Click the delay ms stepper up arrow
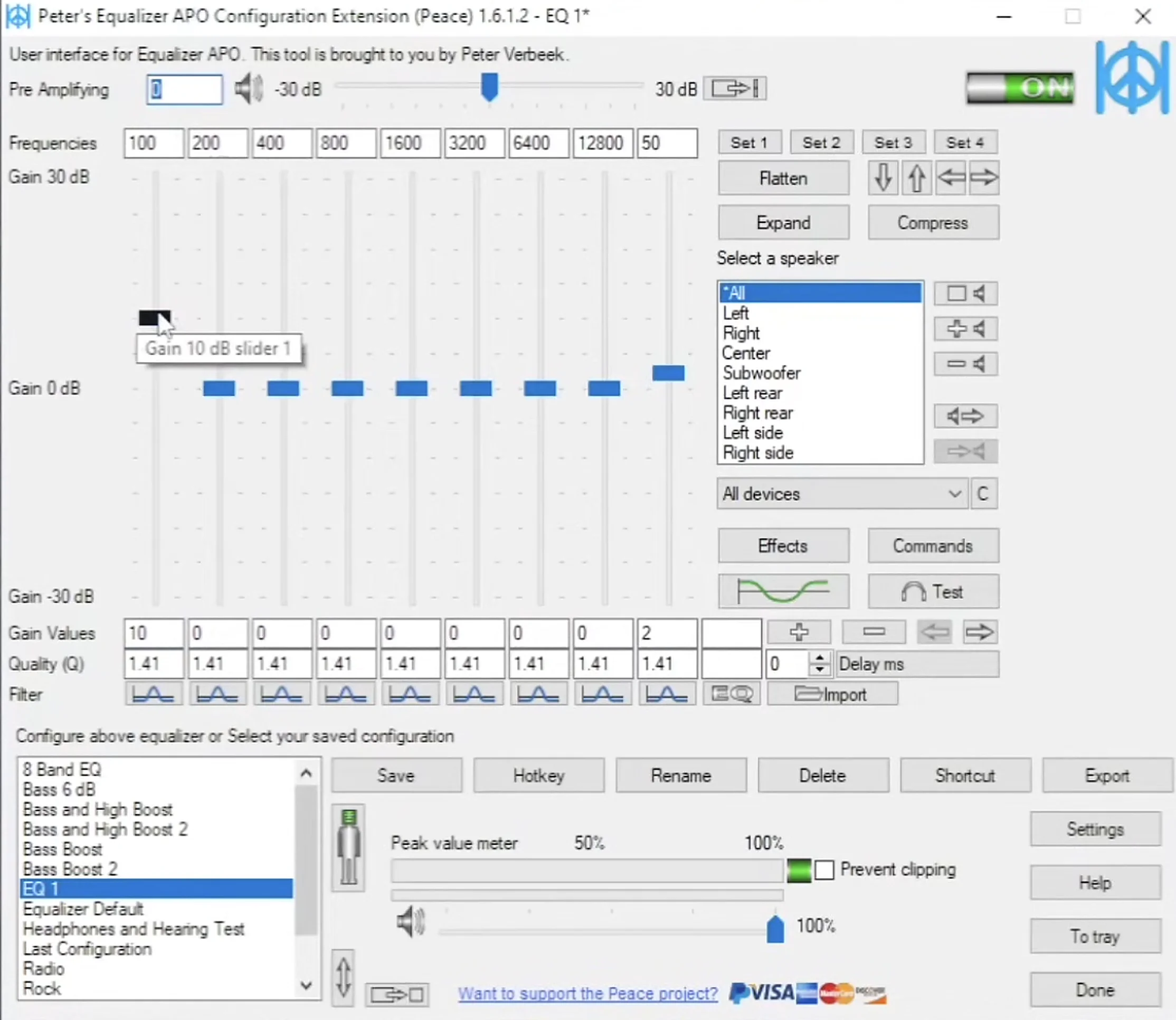This screenshot has height=1020, width=1176. pyautogui.click(x=819, y=657)
